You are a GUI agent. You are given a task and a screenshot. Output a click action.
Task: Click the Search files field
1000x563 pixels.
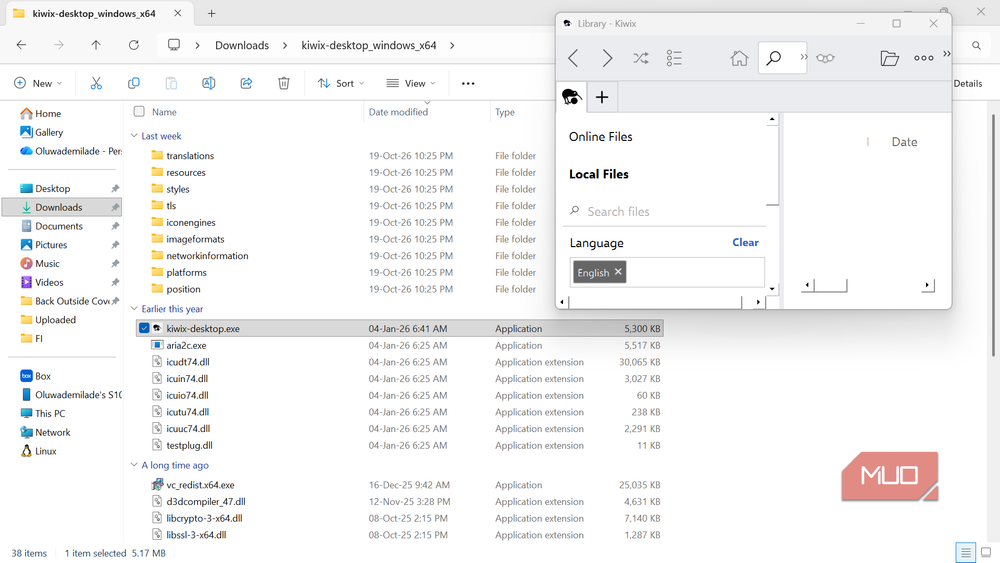pos(667,212)
